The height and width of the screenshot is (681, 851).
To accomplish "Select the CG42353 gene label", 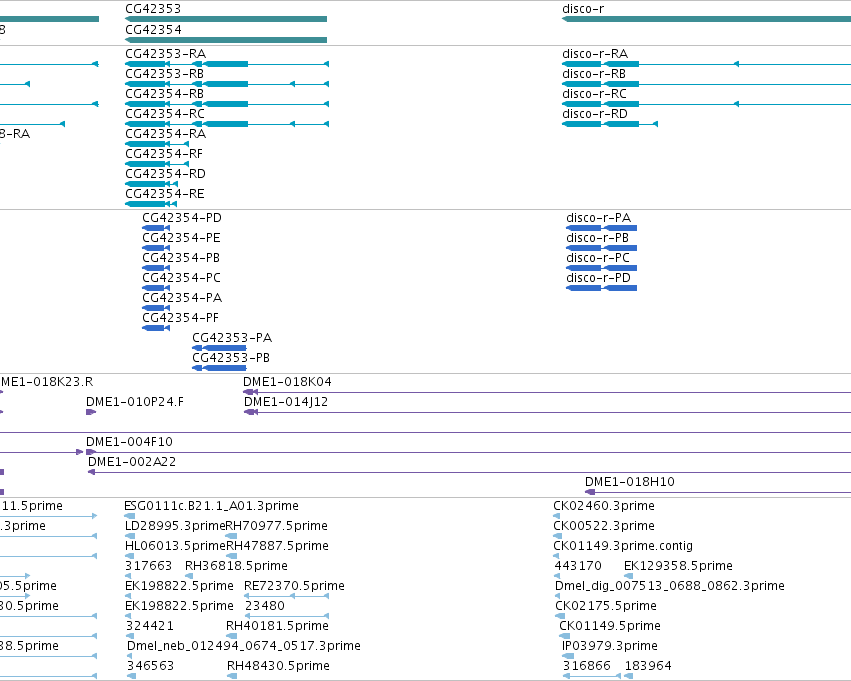I will [153, 9].
